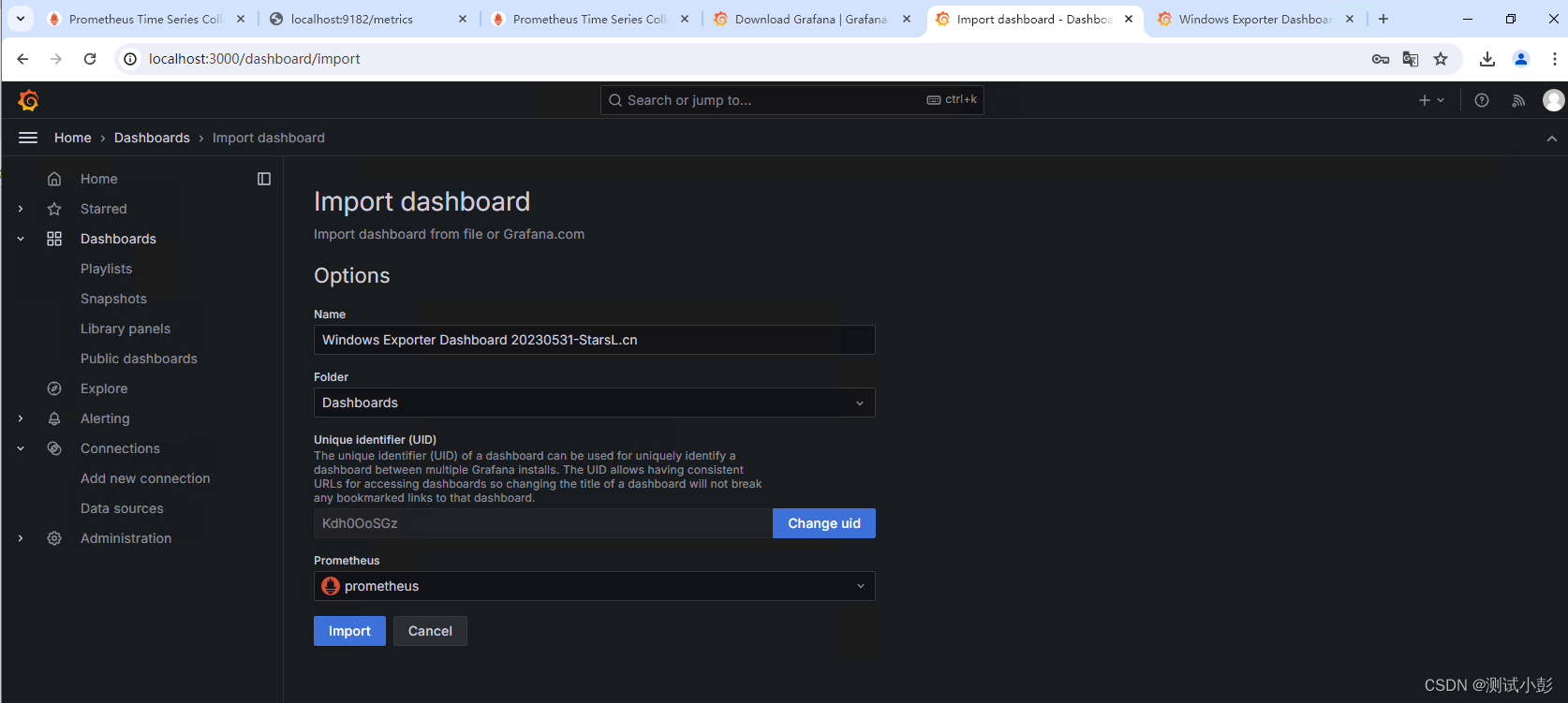Viewport: 1568px width, 703px height.
Task: Open the hamburger navigation menu
Action: [x=28, y=138]
